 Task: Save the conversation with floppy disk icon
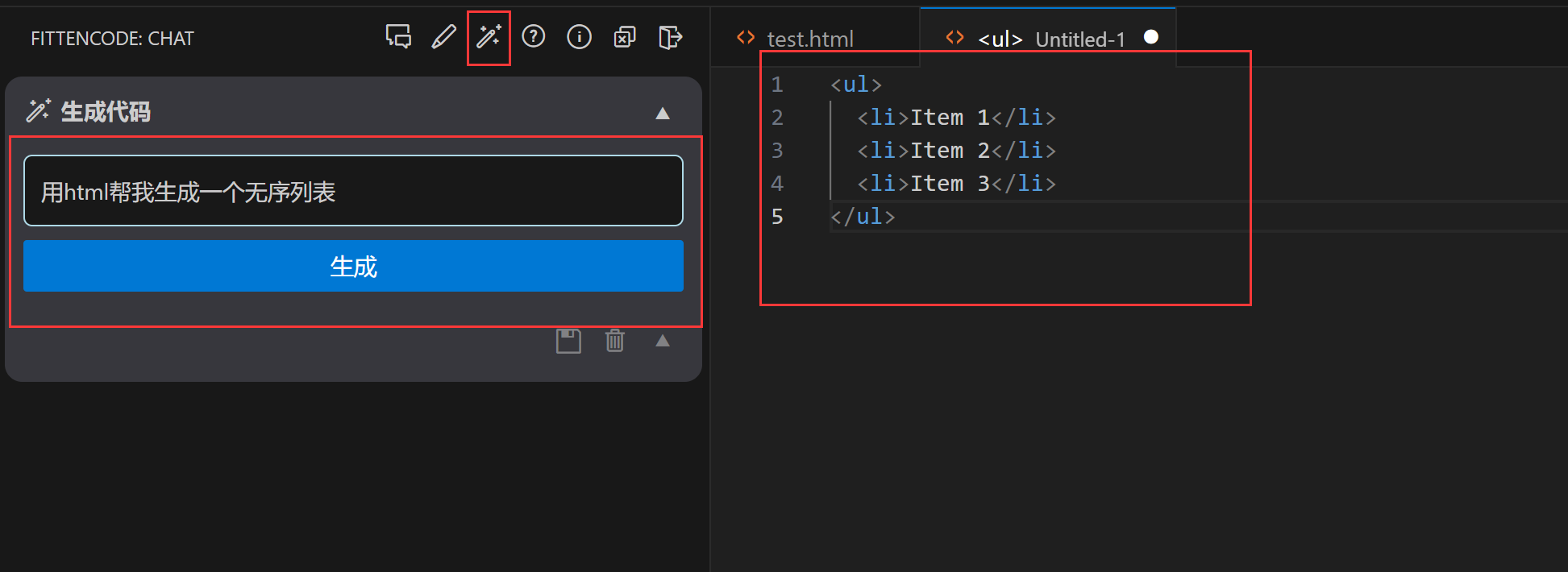(568, 341)
